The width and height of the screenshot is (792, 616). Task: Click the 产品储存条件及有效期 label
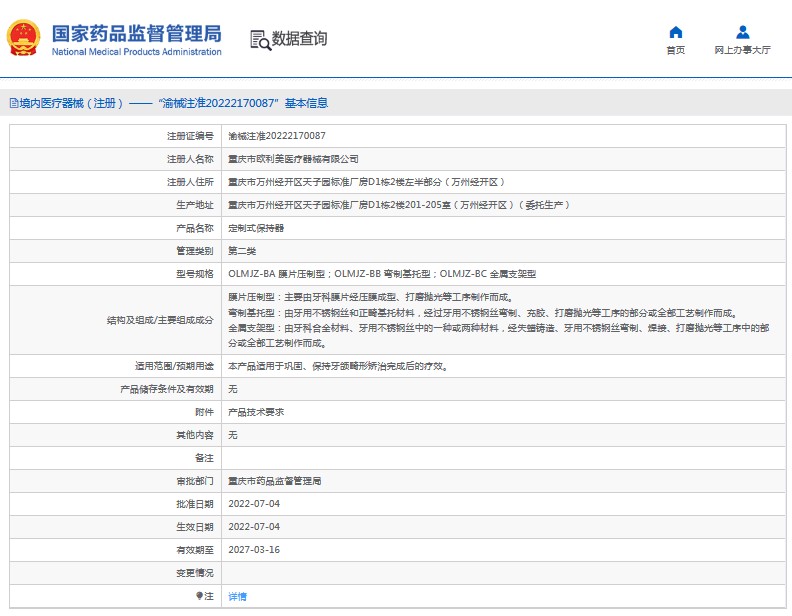(167, 389)
